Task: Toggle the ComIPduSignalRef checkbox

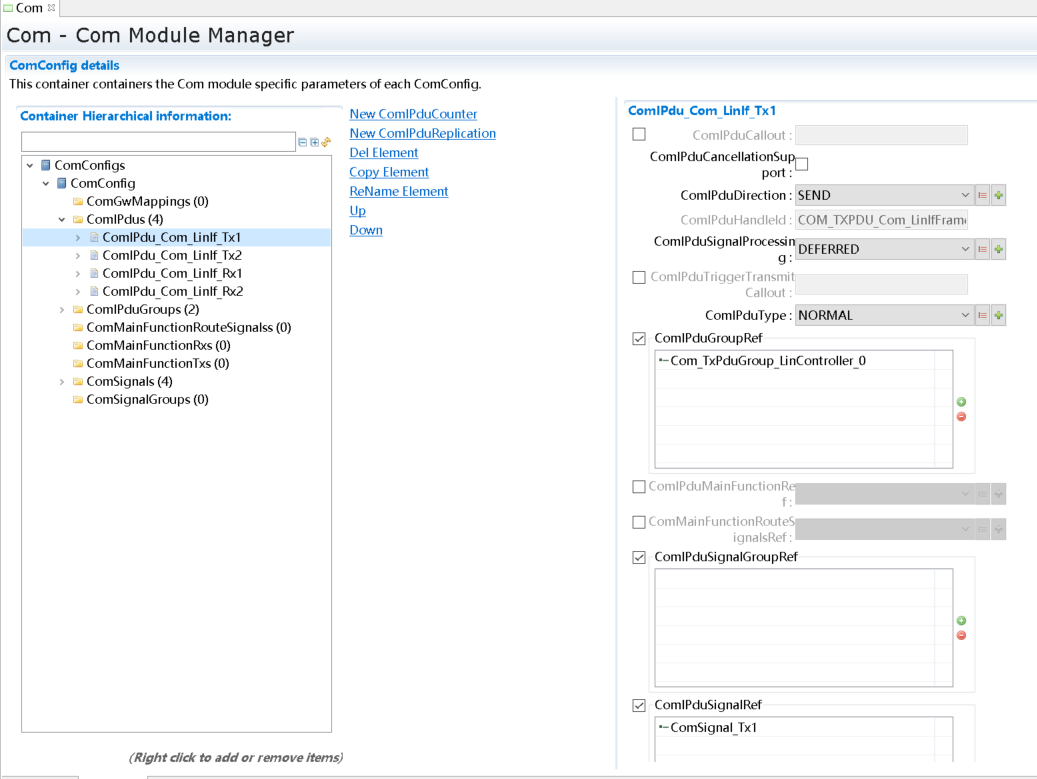Action: pos(639,706)
